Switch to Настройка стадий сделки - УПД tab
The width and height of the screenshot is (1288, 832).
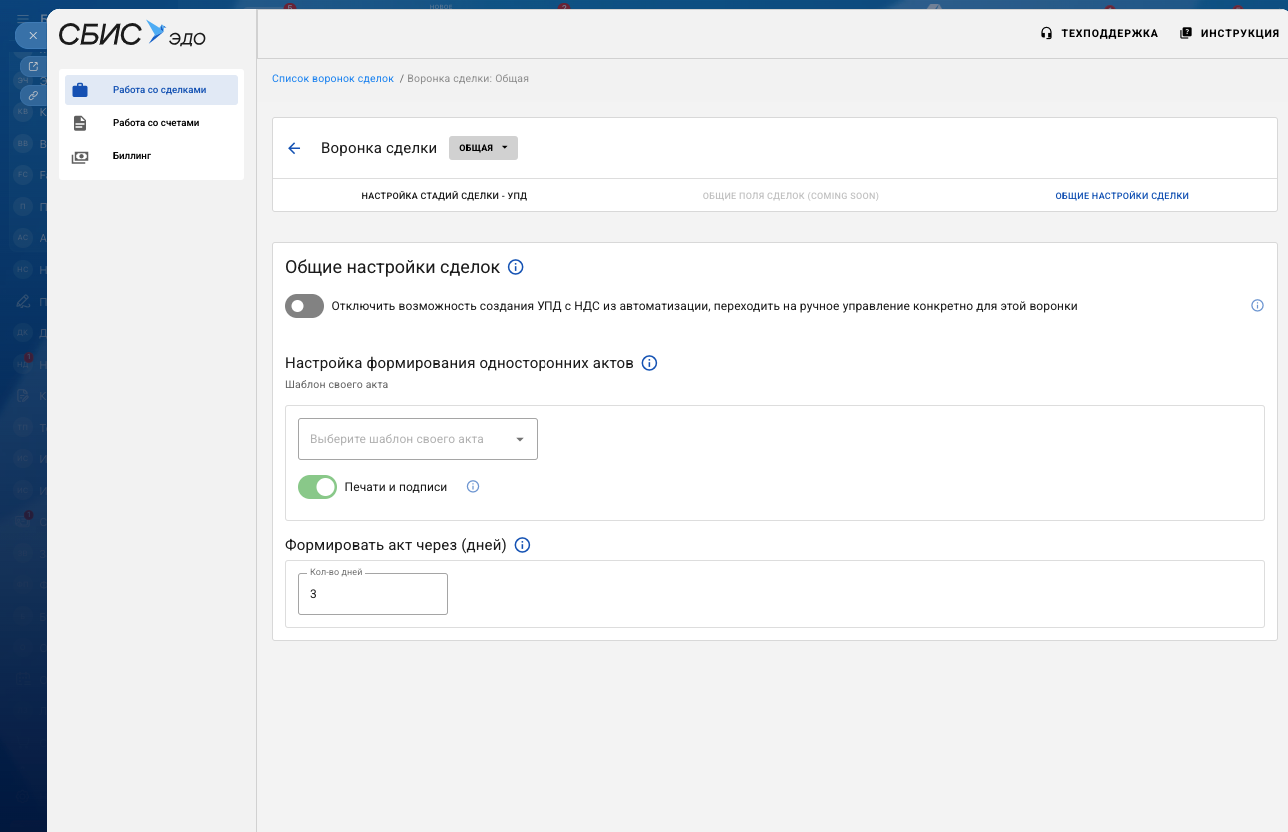coord(444,196)
